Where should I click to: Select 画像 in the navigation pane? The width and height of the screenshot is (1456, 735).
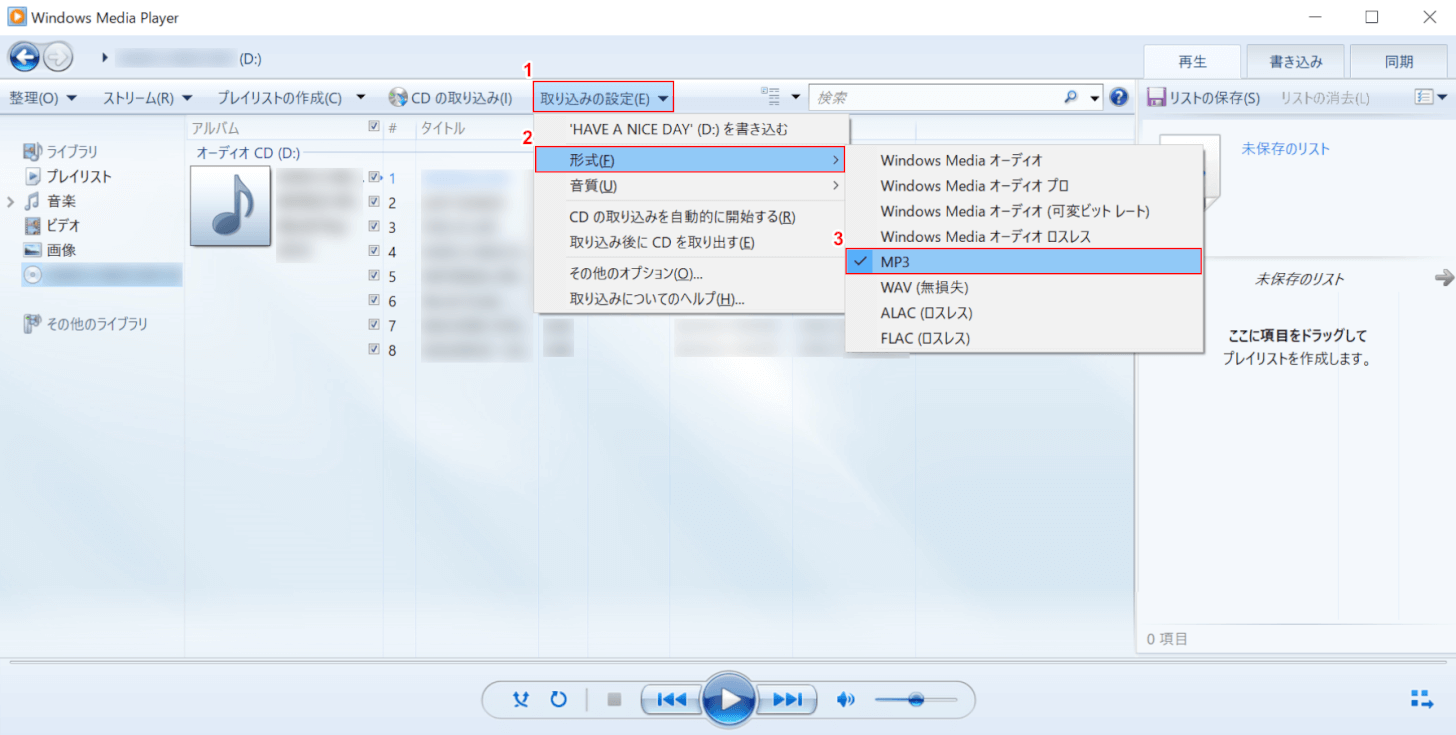tap(49, 250)
